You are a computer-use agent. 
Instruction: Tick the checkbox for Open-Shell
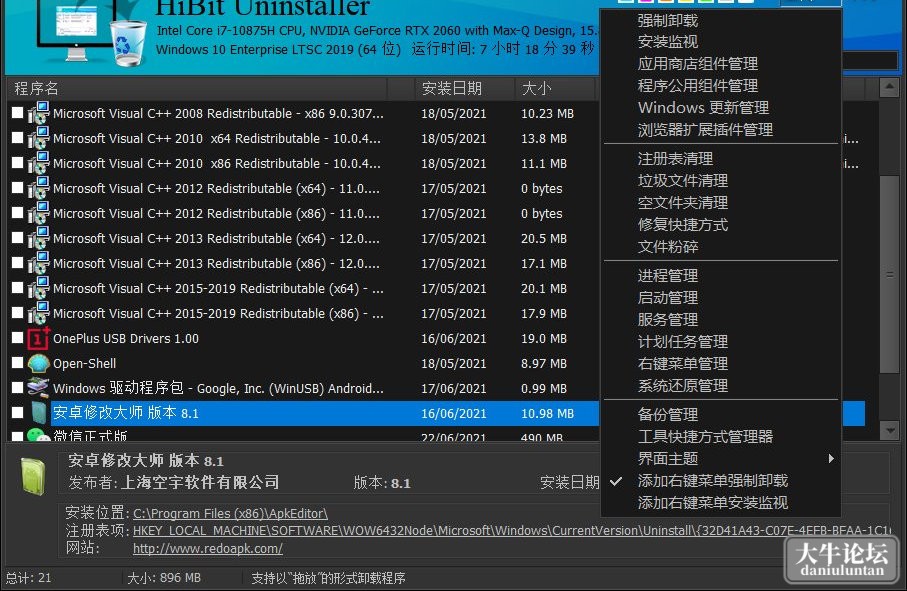coord(17,363)
